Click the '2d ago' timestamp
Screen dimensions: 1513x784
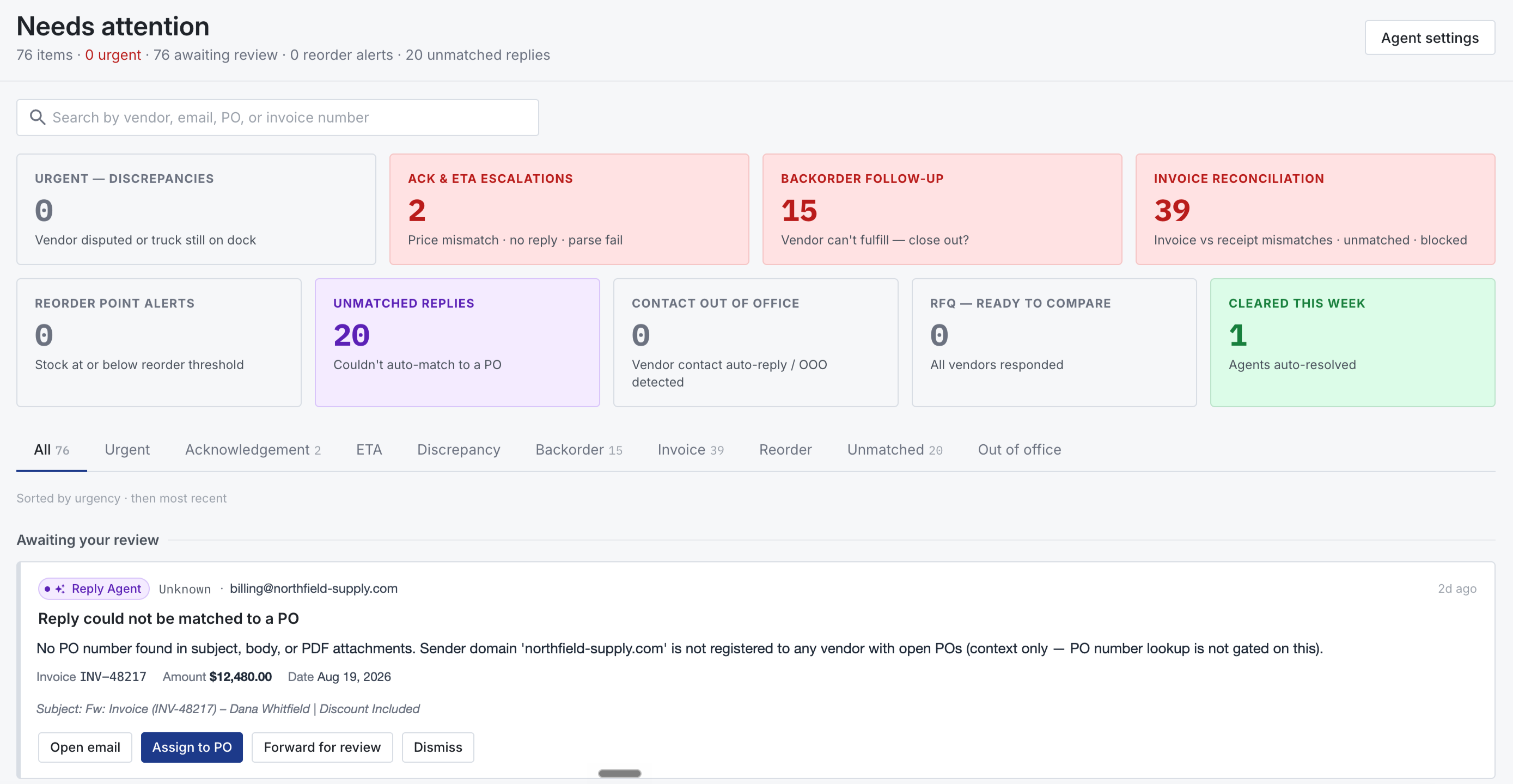[x=1456, y=589]
